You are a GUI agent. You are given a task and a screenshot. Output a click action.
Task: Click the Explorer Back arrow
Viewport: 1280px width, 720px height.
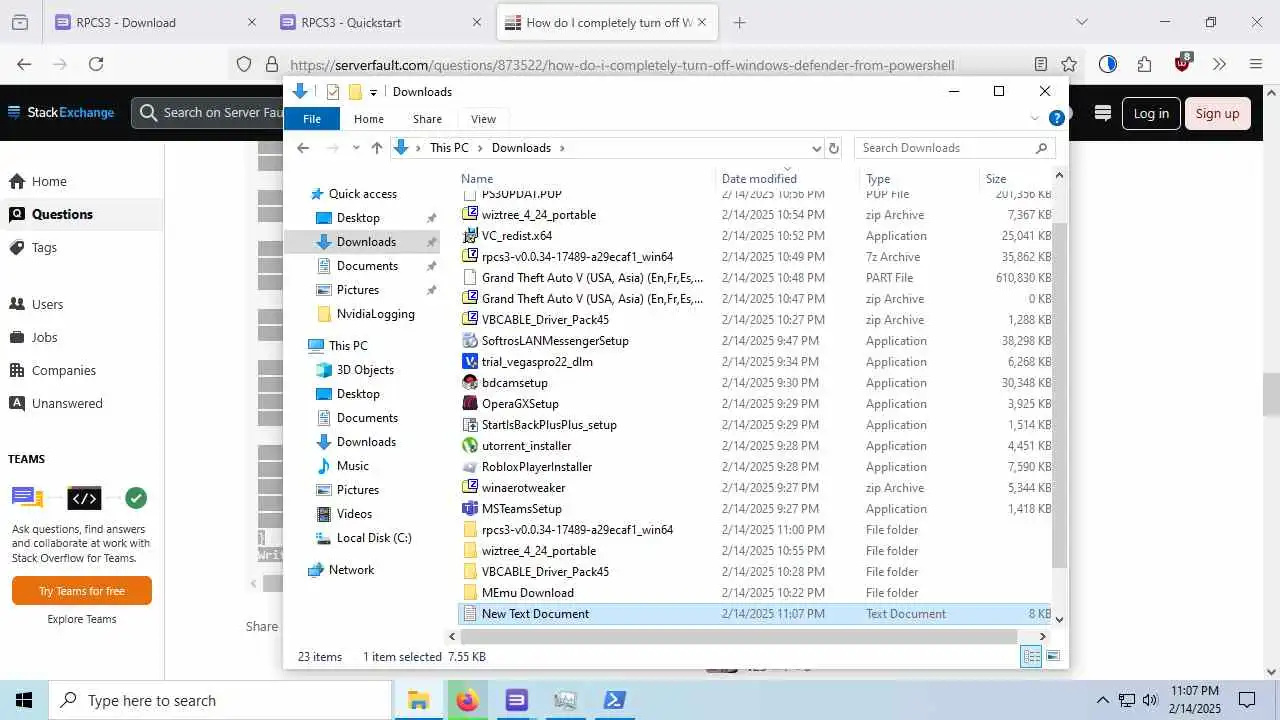pos(304,148)
